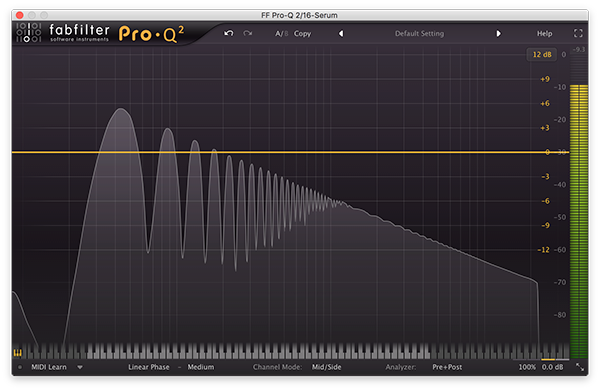This screenshot has height=390, width=600.
Task: Switch the Mid/Side channel mode
Action: point(326,367)
